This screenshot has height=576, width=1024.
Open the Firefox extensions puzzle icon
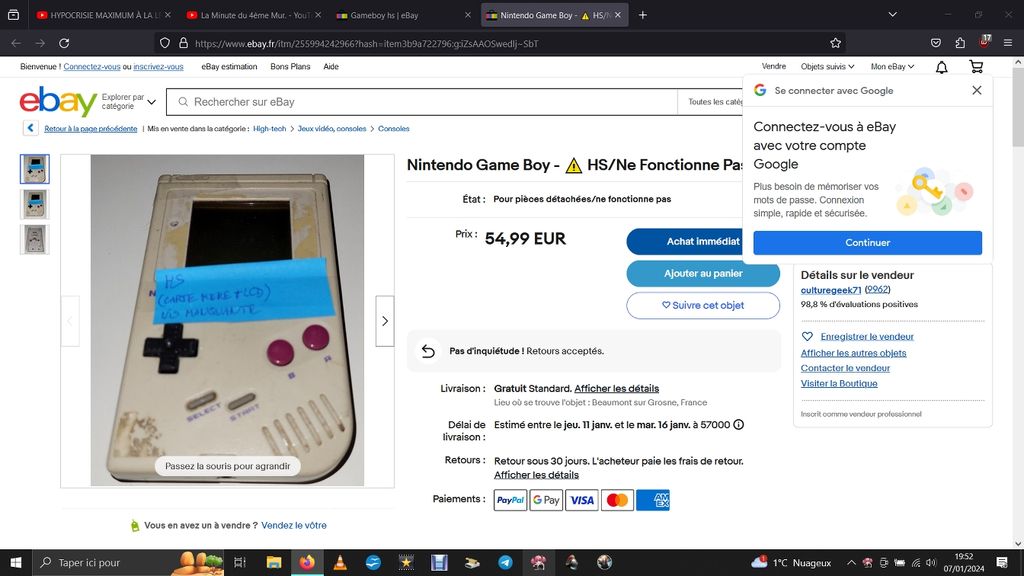point(960,43)
